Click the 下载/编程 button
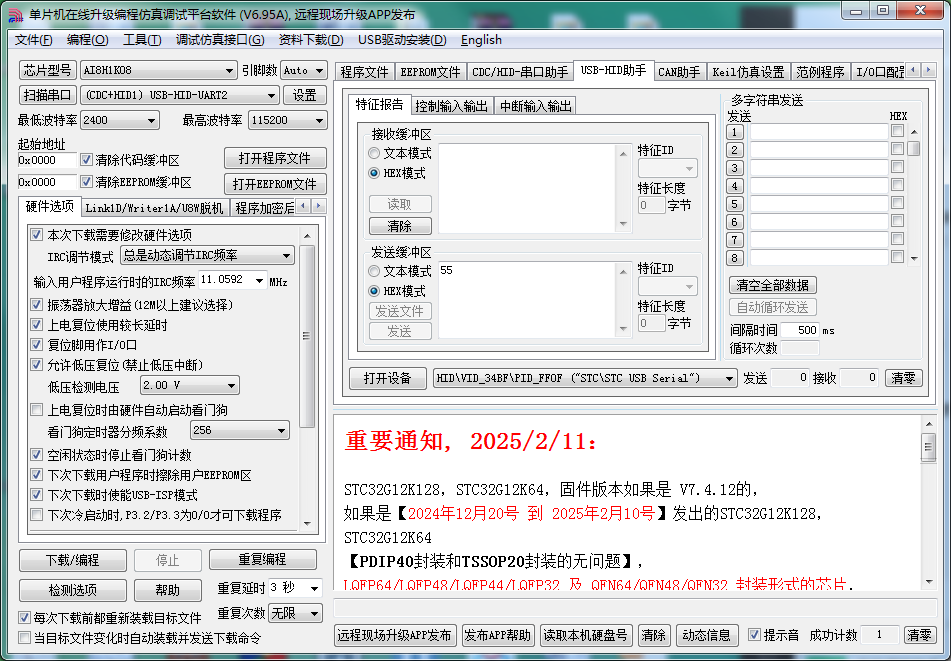 click(x=73, y=560)
